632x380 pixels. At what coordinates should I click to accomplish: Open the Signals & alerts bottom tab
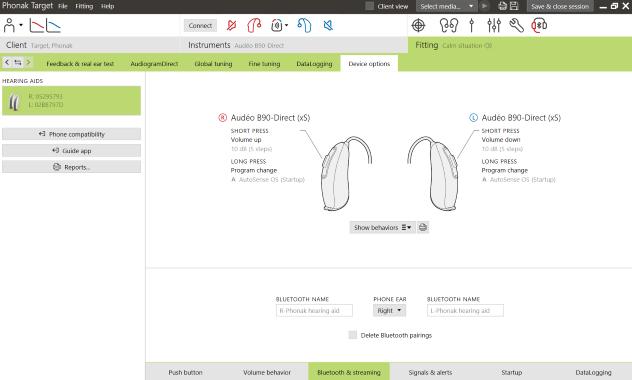[x=430, y=372]
